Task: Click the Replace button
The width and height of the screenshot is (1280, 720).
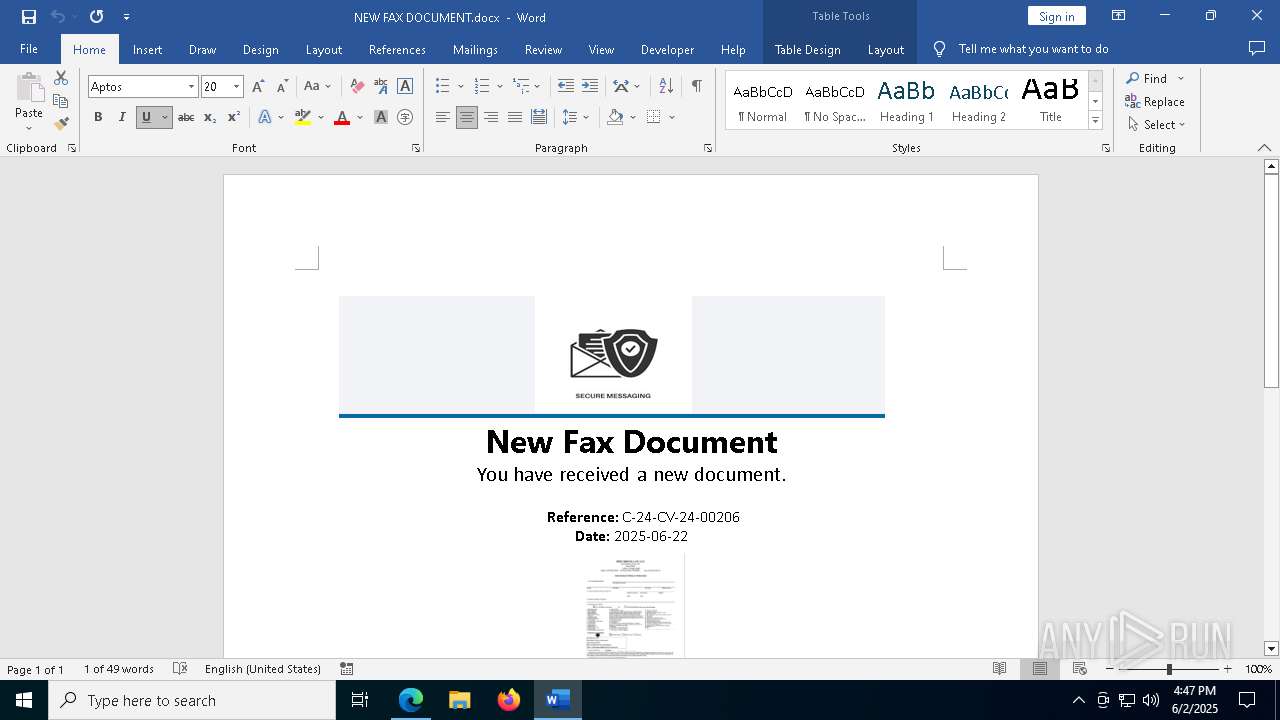Action: [1155, 101]
